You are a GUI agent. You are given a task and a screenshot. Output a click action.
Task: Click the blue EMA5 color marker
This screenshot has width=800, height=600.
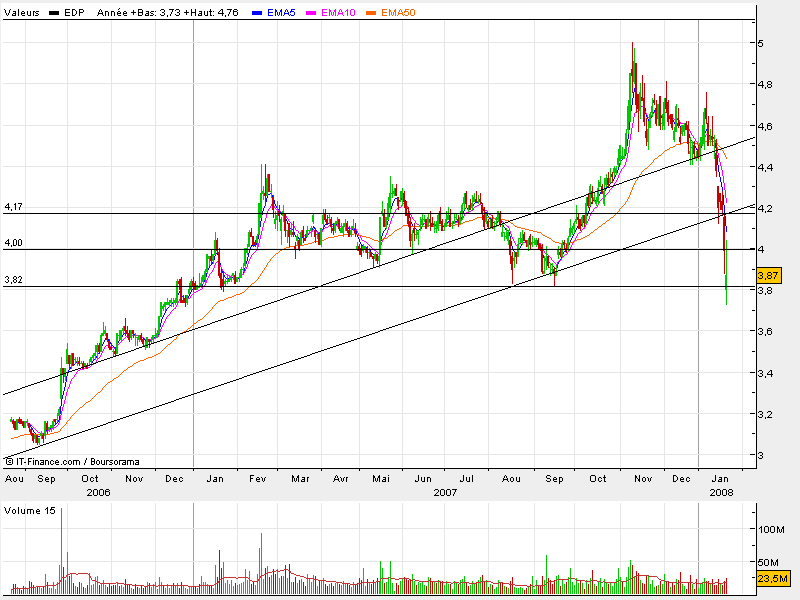click(x=257, y=13)
